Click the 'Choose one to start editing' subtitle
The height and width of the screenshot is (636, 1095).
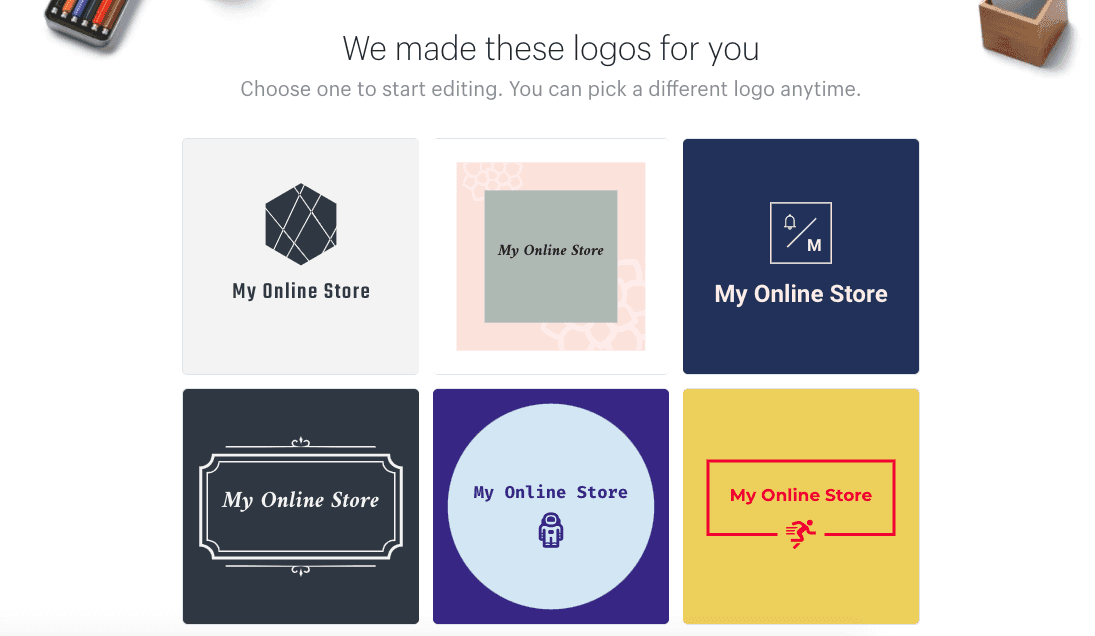[x=550, y=89]
